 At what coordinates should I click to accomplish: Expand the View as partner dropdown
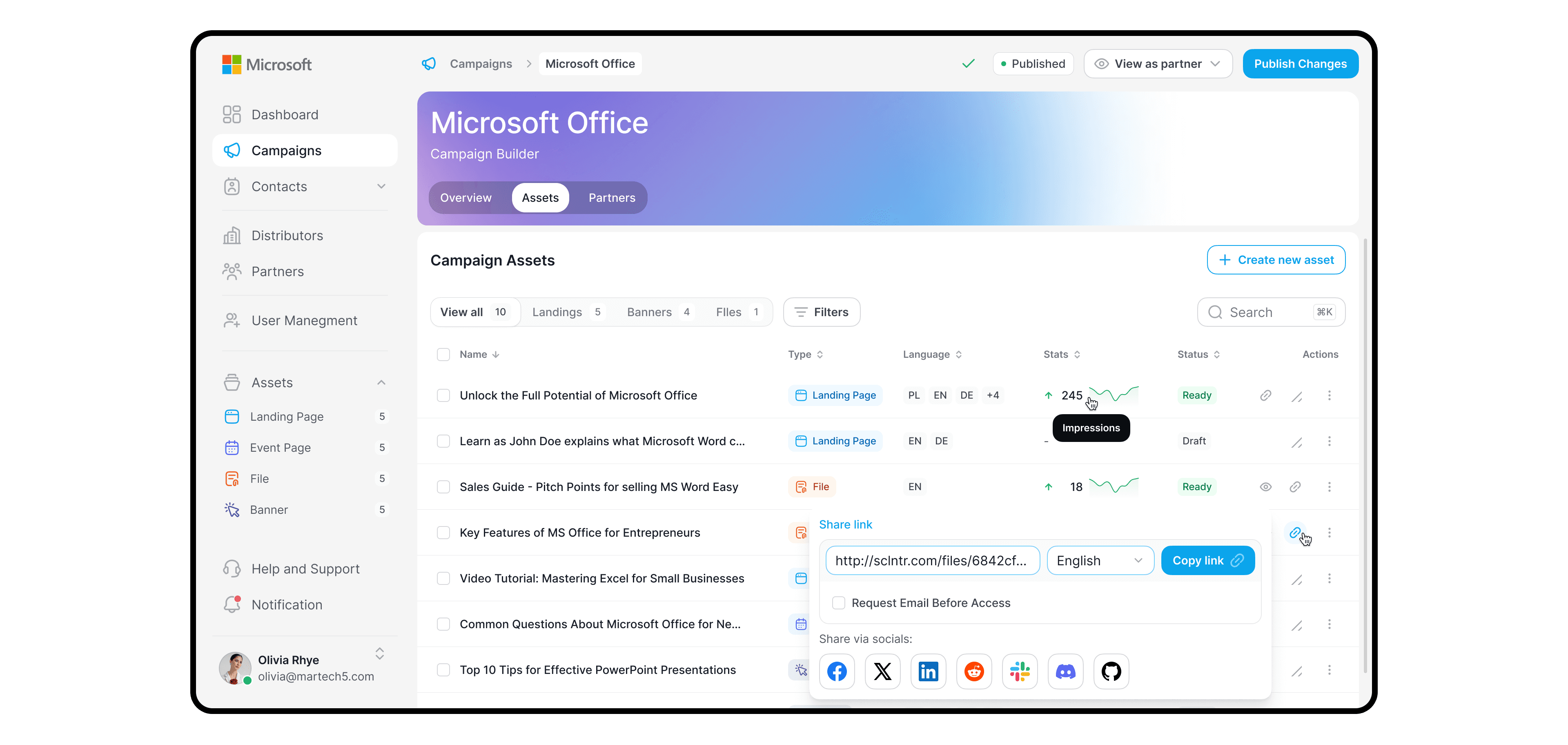click(x=1158, y=64)
